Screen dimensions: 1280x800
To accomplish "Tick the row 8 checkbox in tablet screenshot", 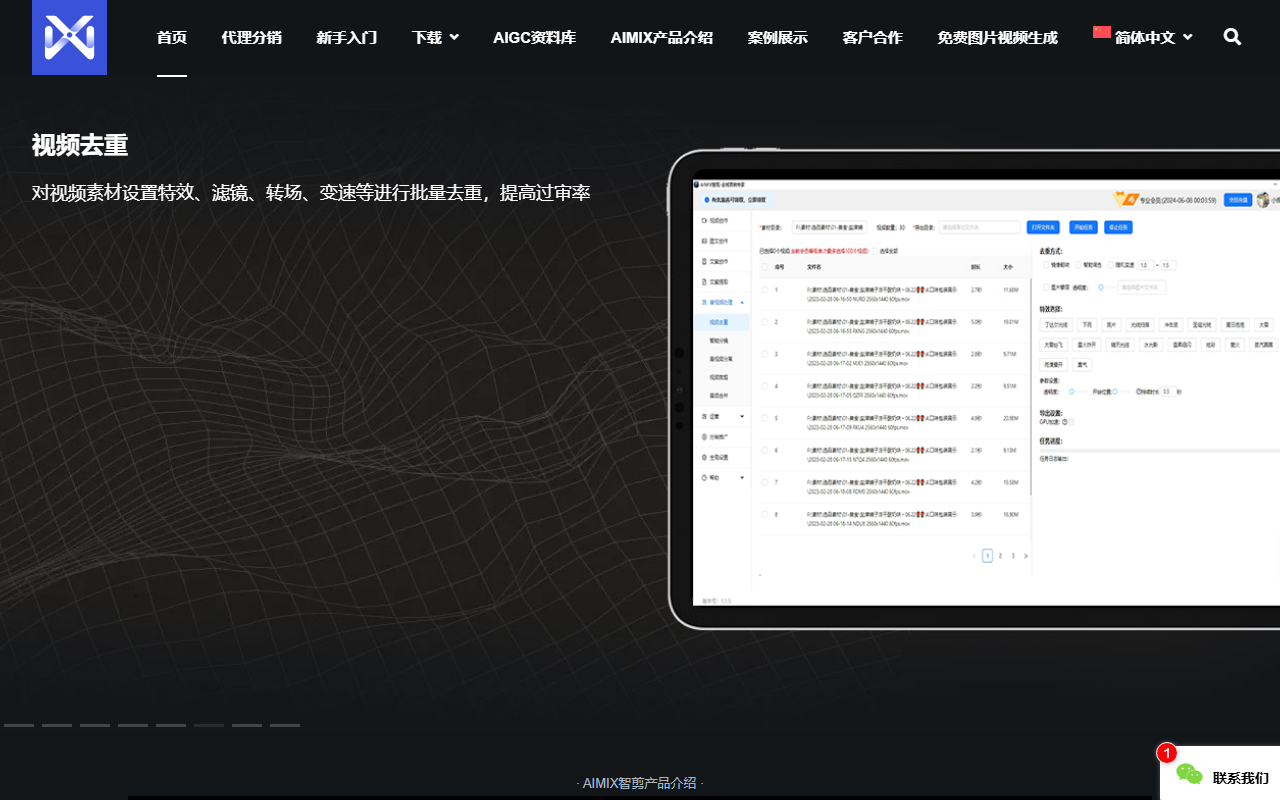I will pos(765,514).
